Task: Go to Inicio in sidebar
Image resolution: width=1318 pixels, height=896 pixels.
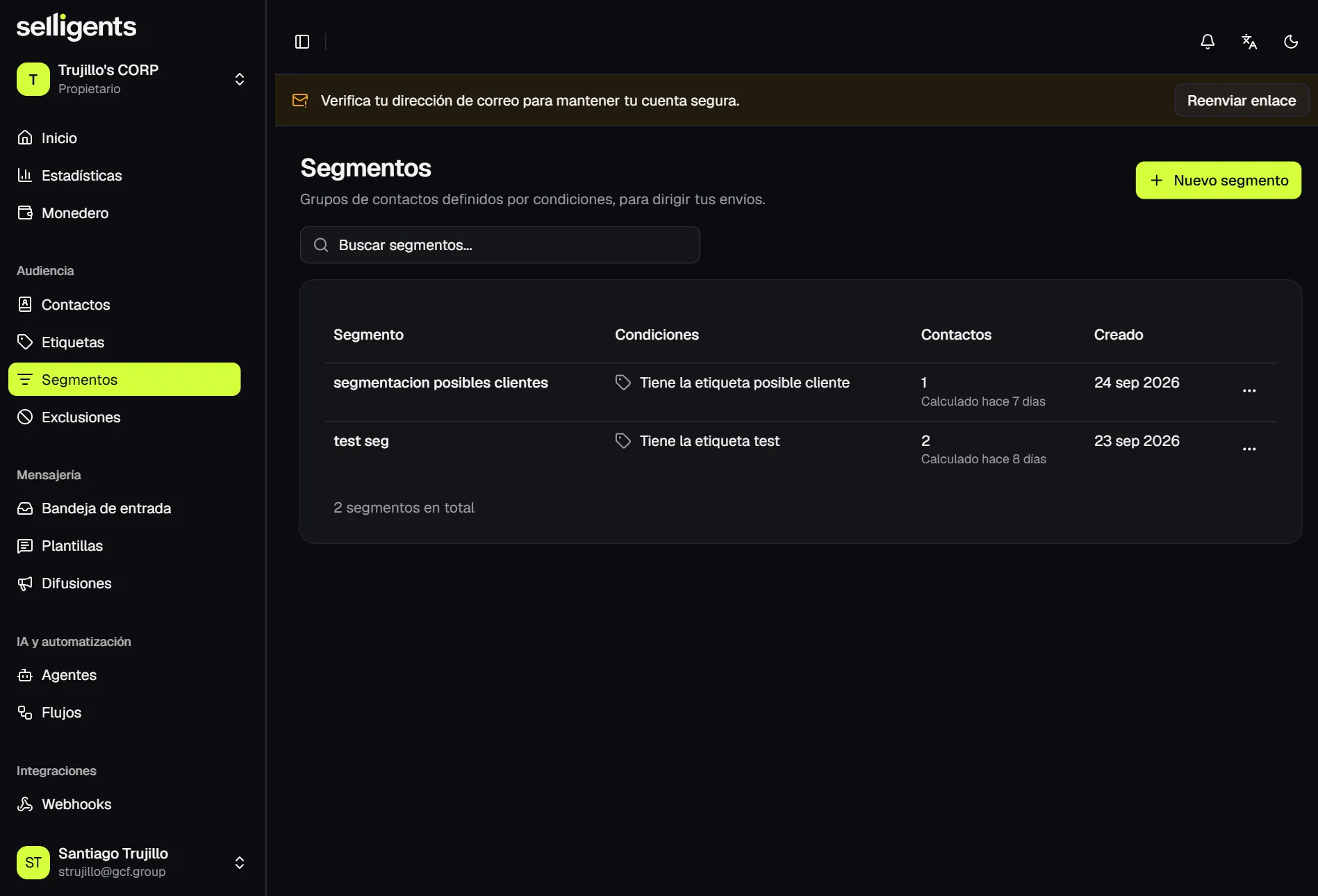Action: tap(124, 138)
